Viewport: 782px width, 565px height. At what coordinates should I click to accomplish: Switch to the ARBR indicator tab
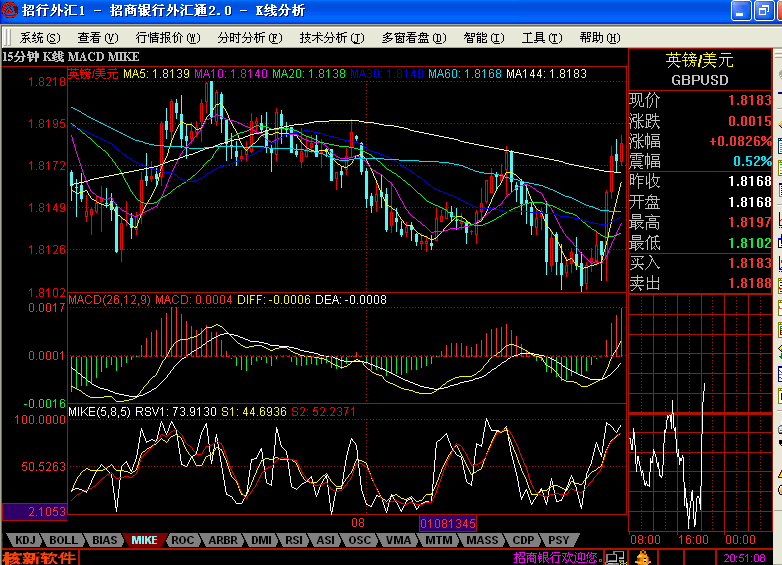coord(223,540)
